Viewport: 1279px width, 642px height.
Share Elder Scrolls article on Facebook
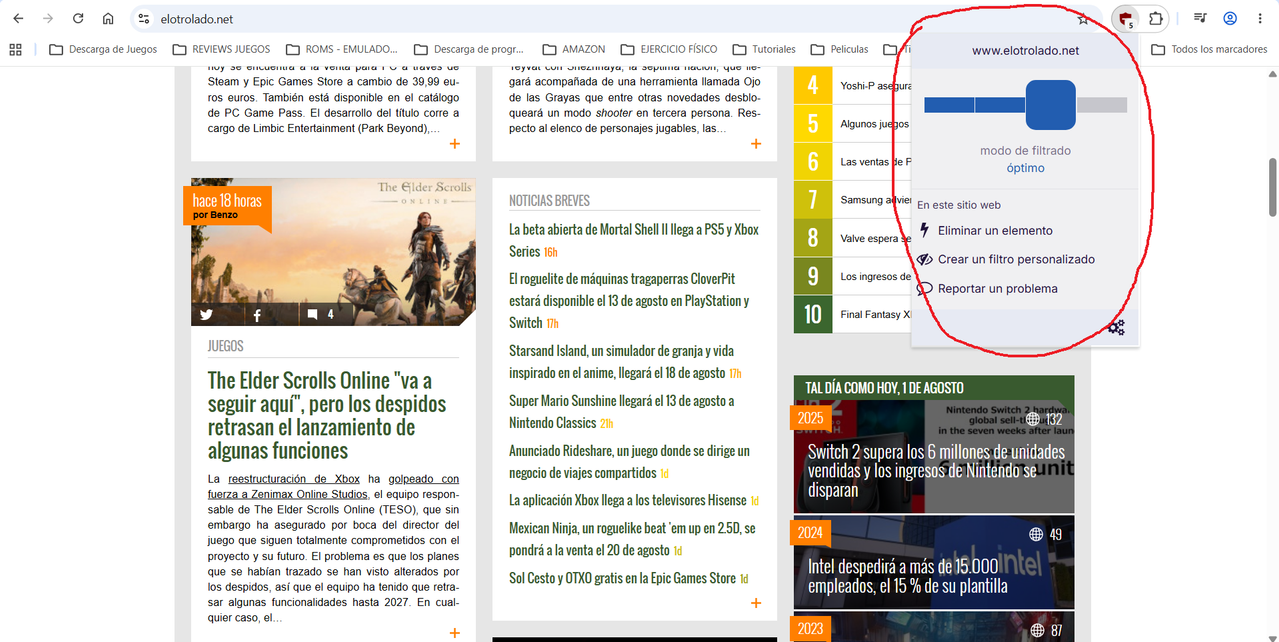pos(257,314)
